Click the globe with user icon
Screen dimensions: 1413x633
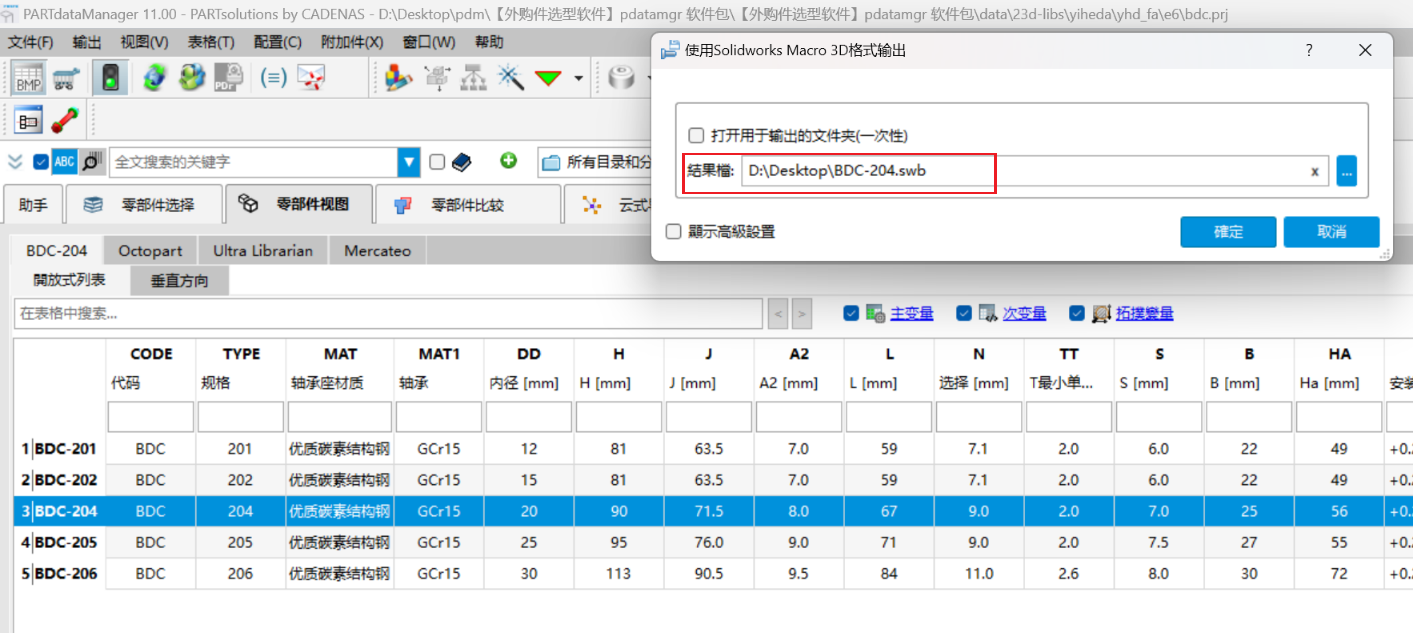point(192,78)
